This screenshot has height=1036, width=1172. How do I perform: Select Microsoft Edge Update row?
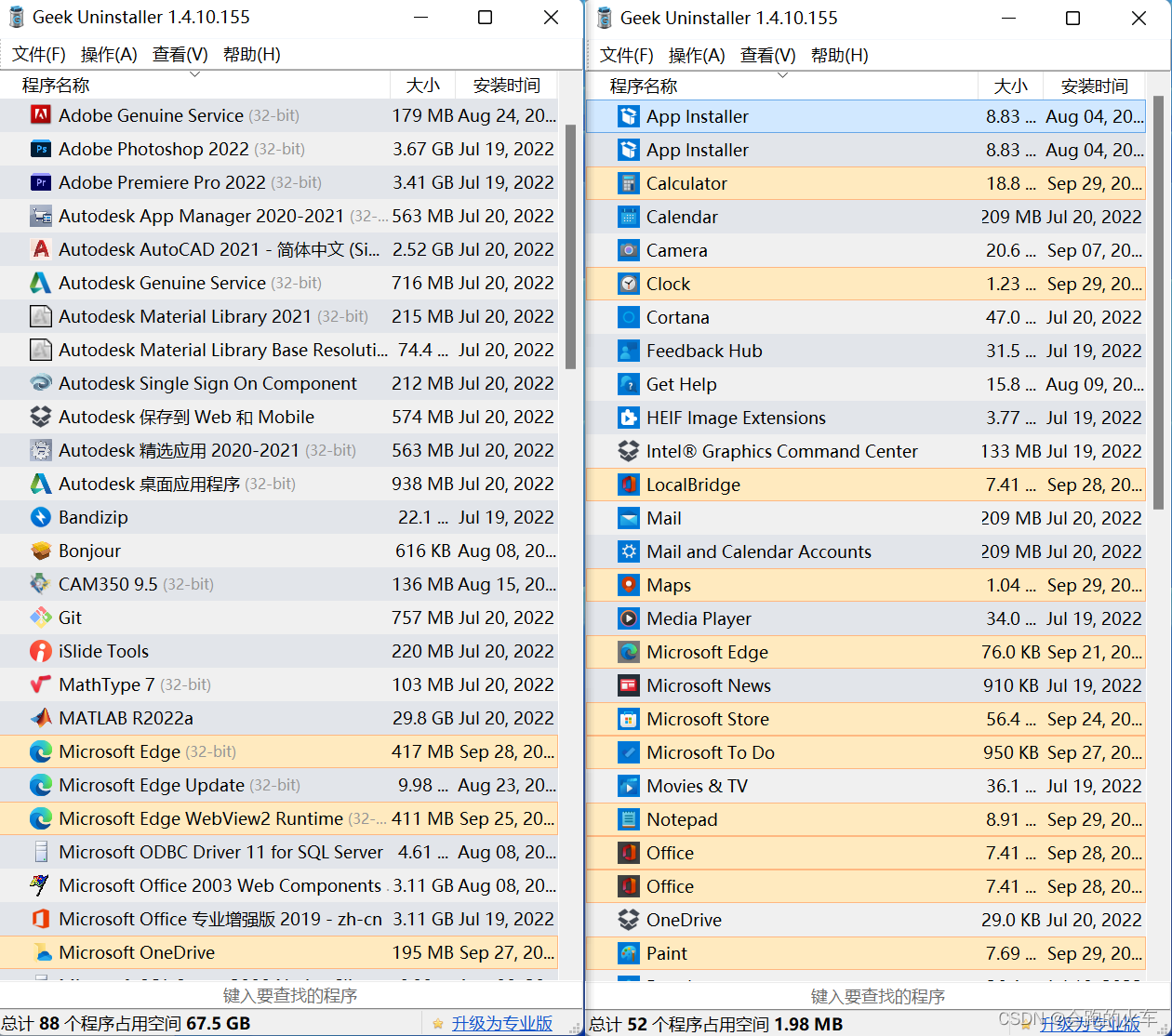pos(279,785)
